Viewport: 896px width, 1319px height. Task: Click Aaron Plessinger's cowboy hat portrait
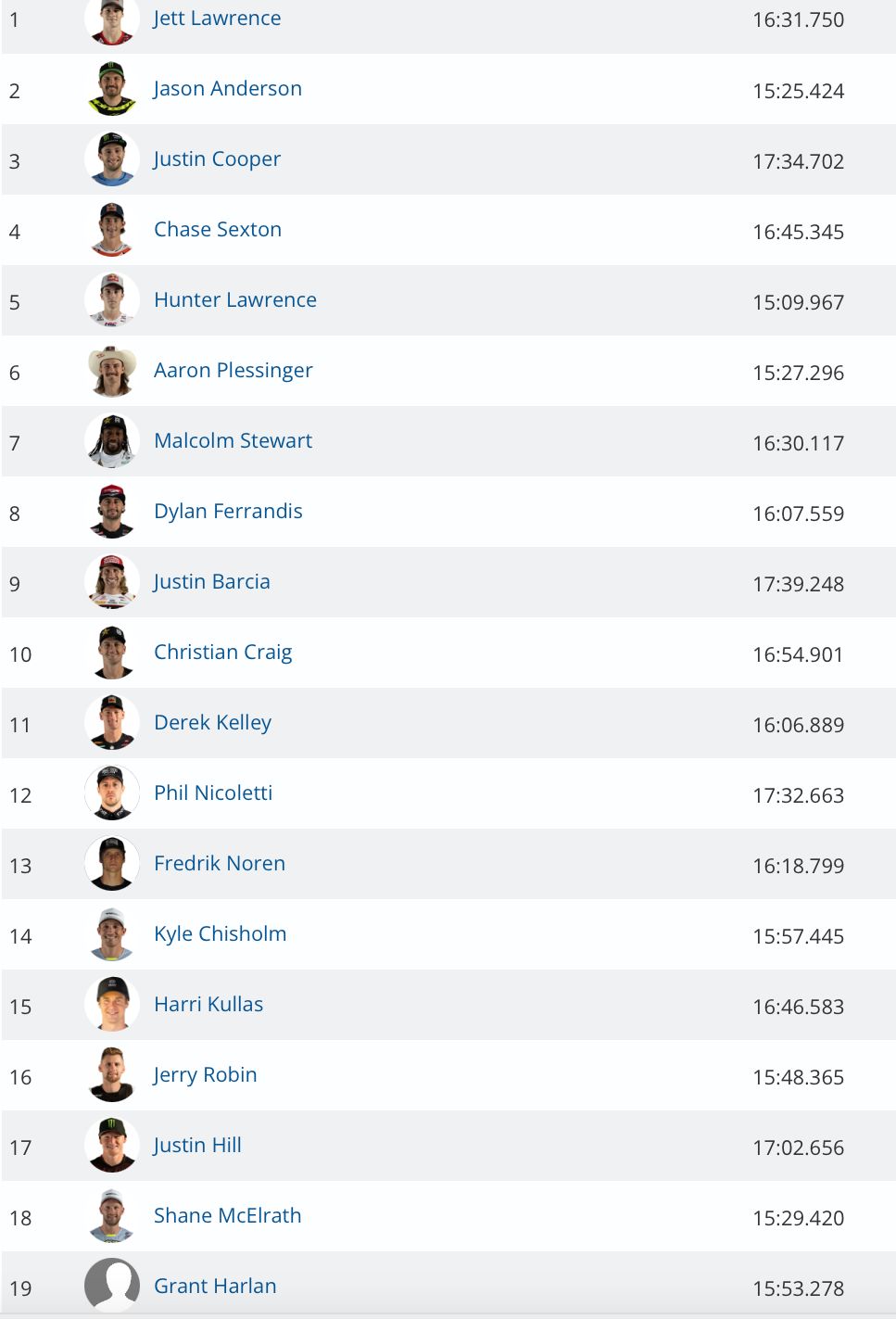[x=112, y=371]
